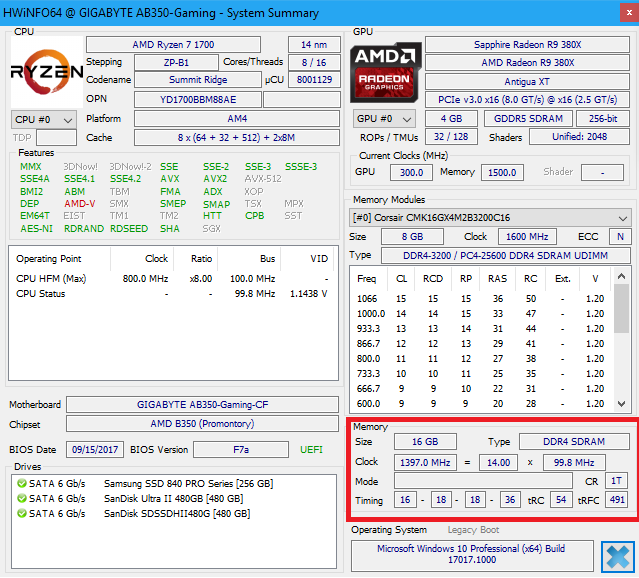
Task: Click the µCU value 8001129
Action: pos(314,80)
